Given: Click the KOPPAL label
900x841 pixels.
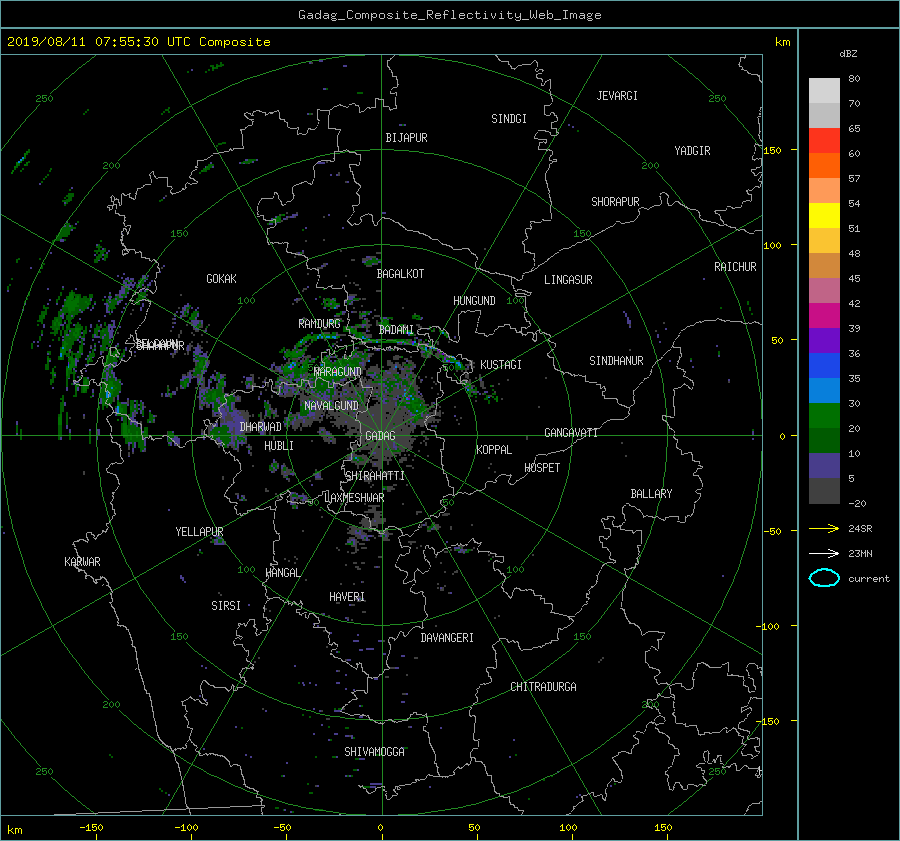Looking at the screenshot, I should point(494,450).
